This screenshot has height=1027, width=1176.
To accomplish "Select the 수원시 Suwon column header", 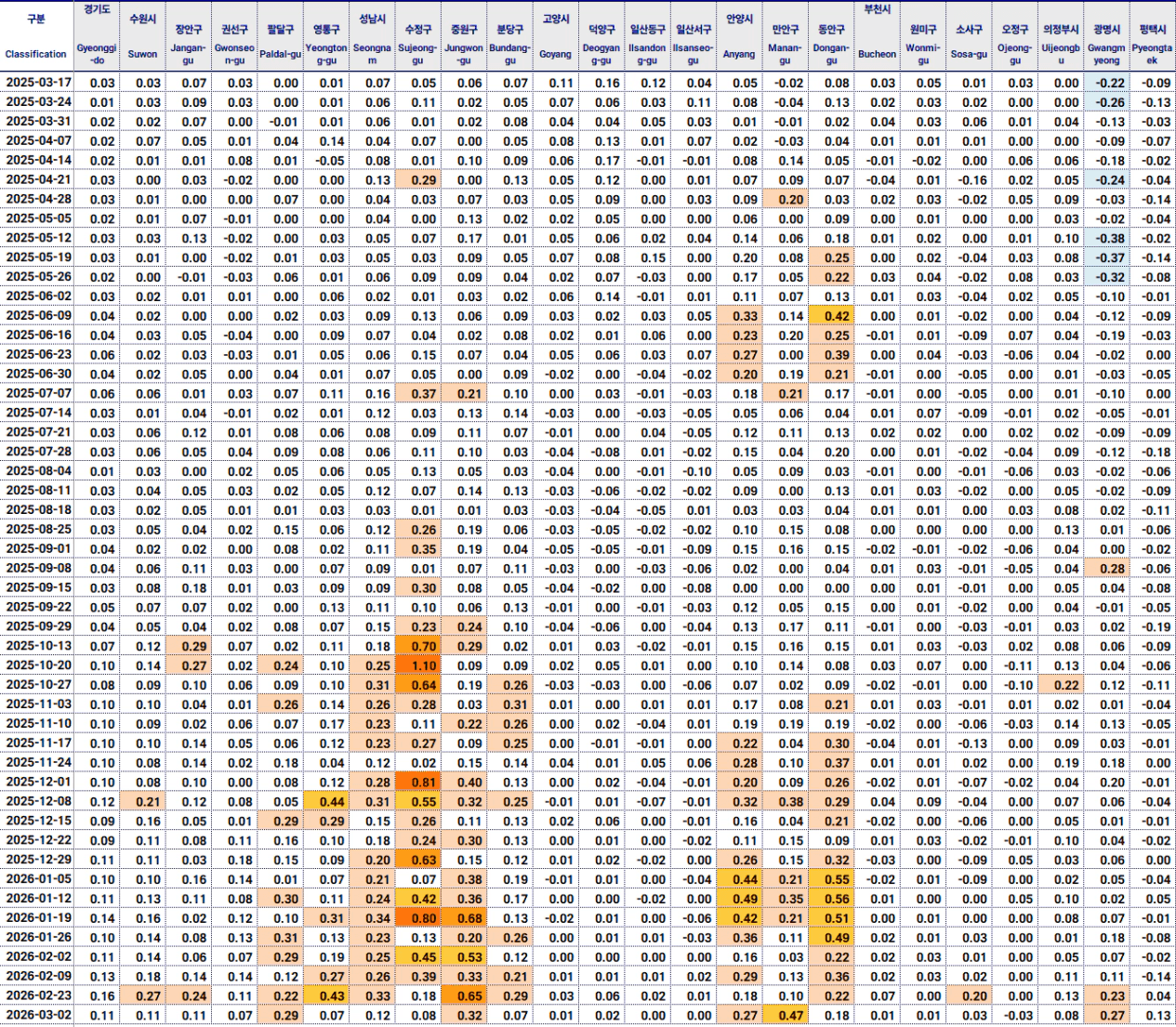I will tap(143, 36).
